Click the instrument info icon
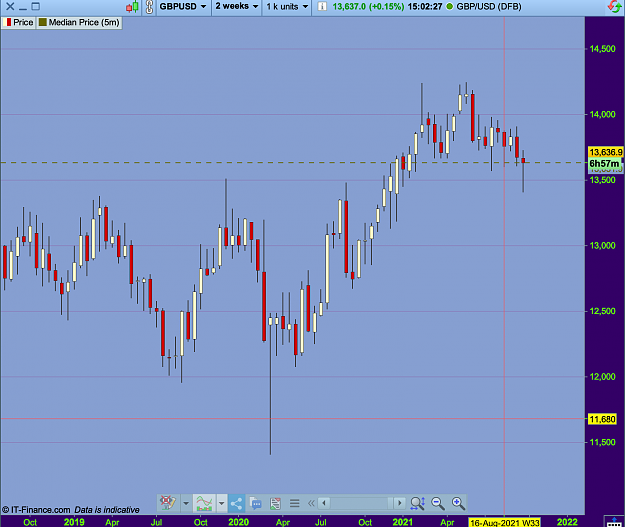Image resolution: width=625 pixels, height=527 pixels. click(x=322, y=6)
